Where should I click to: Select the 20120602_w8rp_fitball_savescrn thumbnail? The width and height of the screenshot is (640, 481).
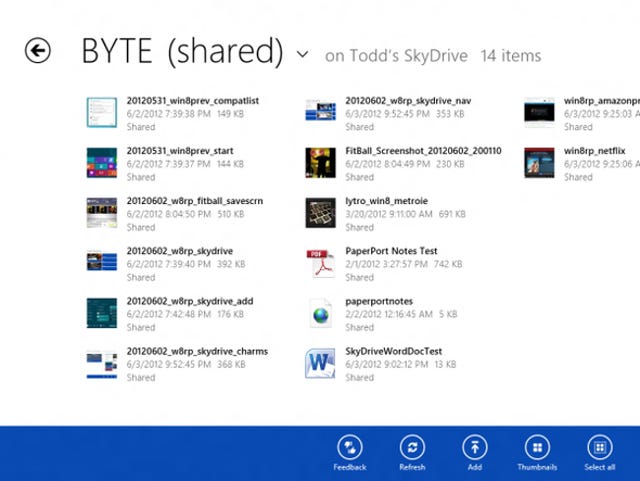pos(102,213)
